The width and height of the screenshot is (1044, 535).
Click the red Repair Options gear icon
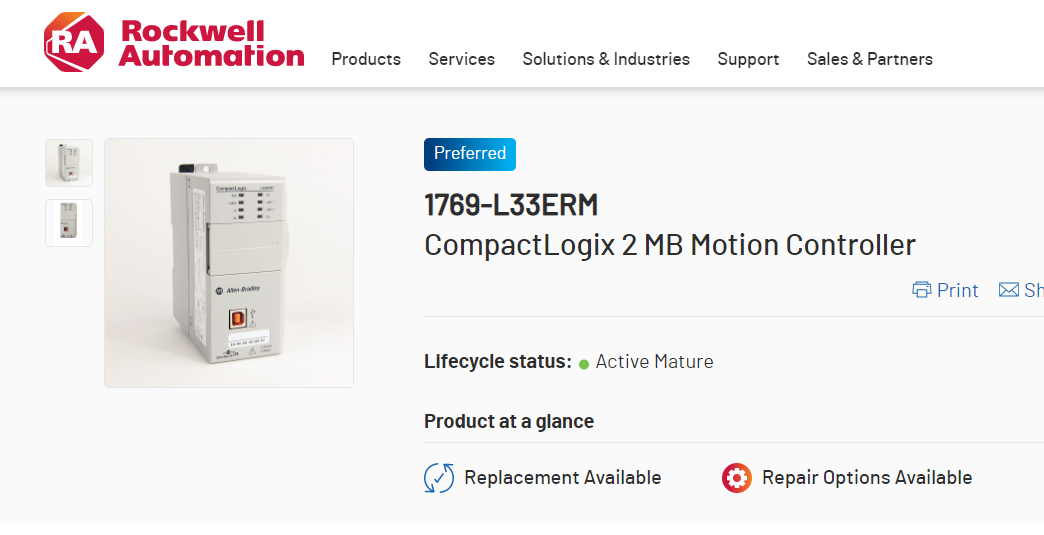[x=737, y=478]
